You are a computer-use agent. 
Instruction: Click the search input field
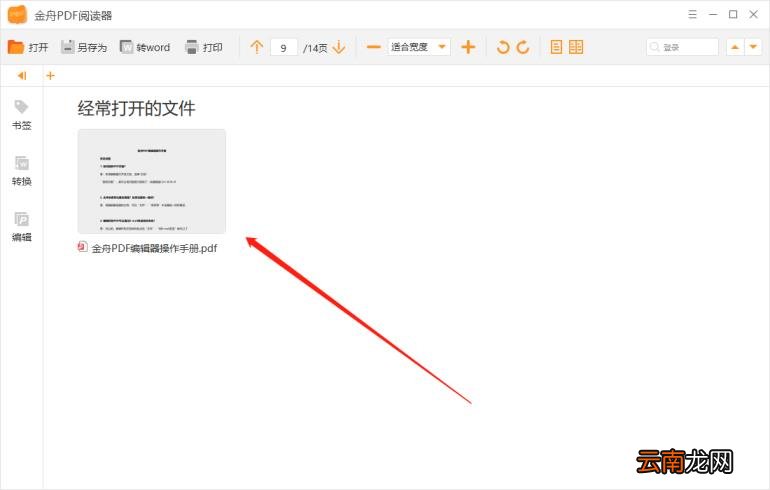click(x=683, y=47)
